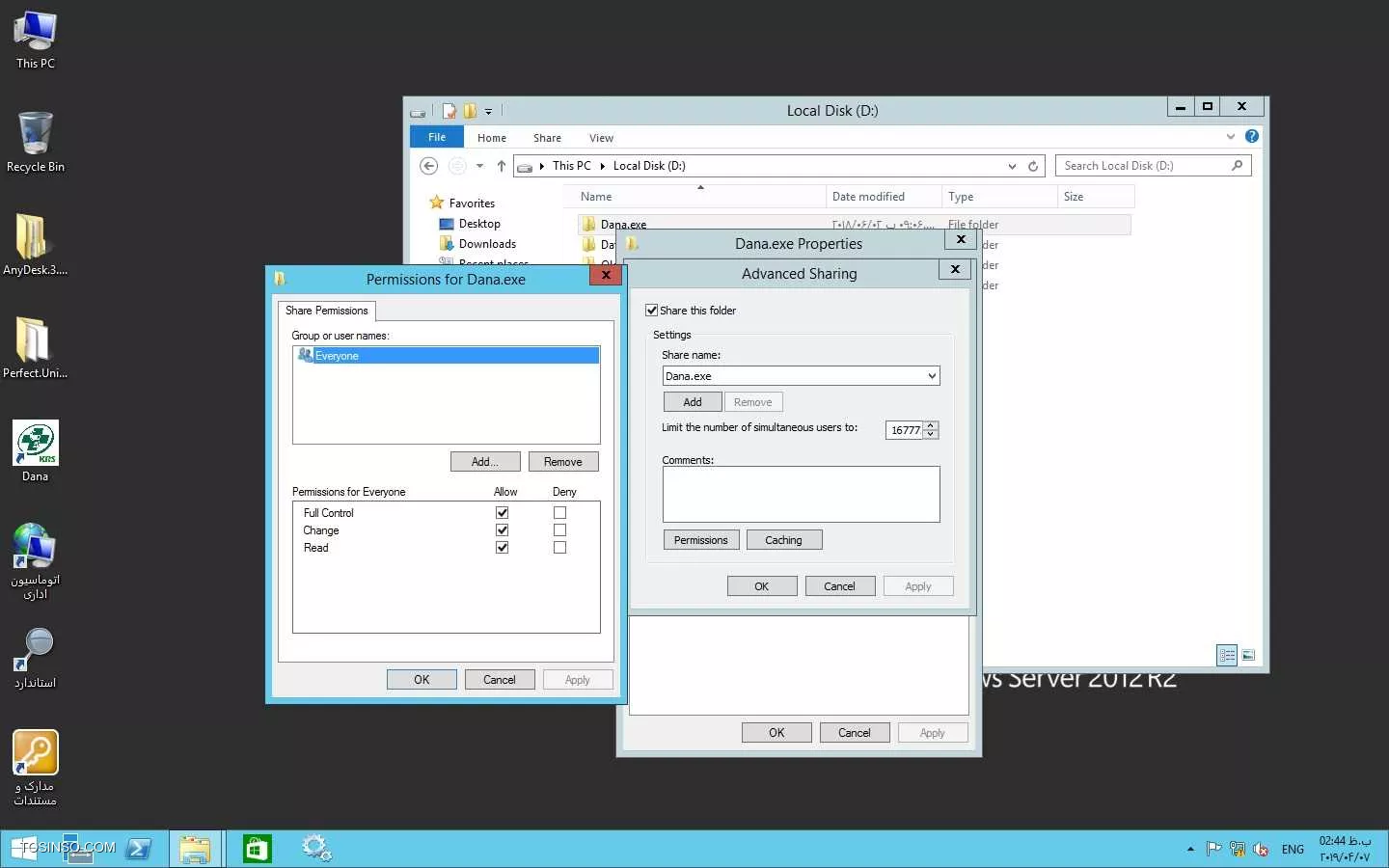Launch the Dana desktop shortcut
The height and width of the screenshot is (868, 1389).
click(36, 451)
